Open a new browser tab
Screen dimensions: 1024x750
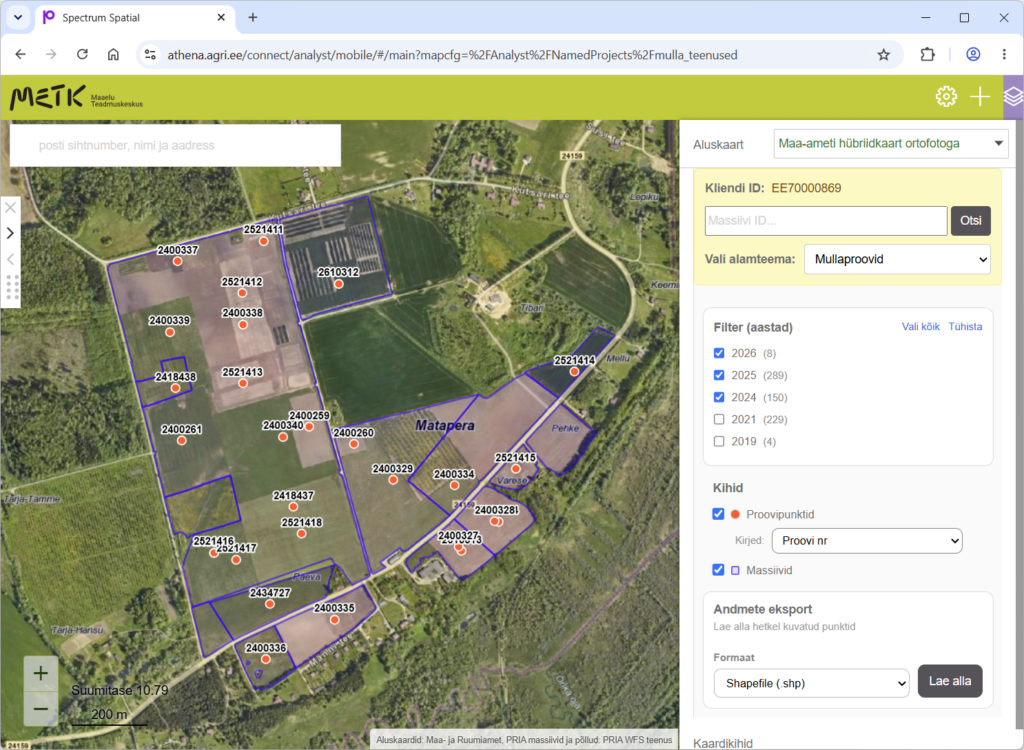pos(253,18)
